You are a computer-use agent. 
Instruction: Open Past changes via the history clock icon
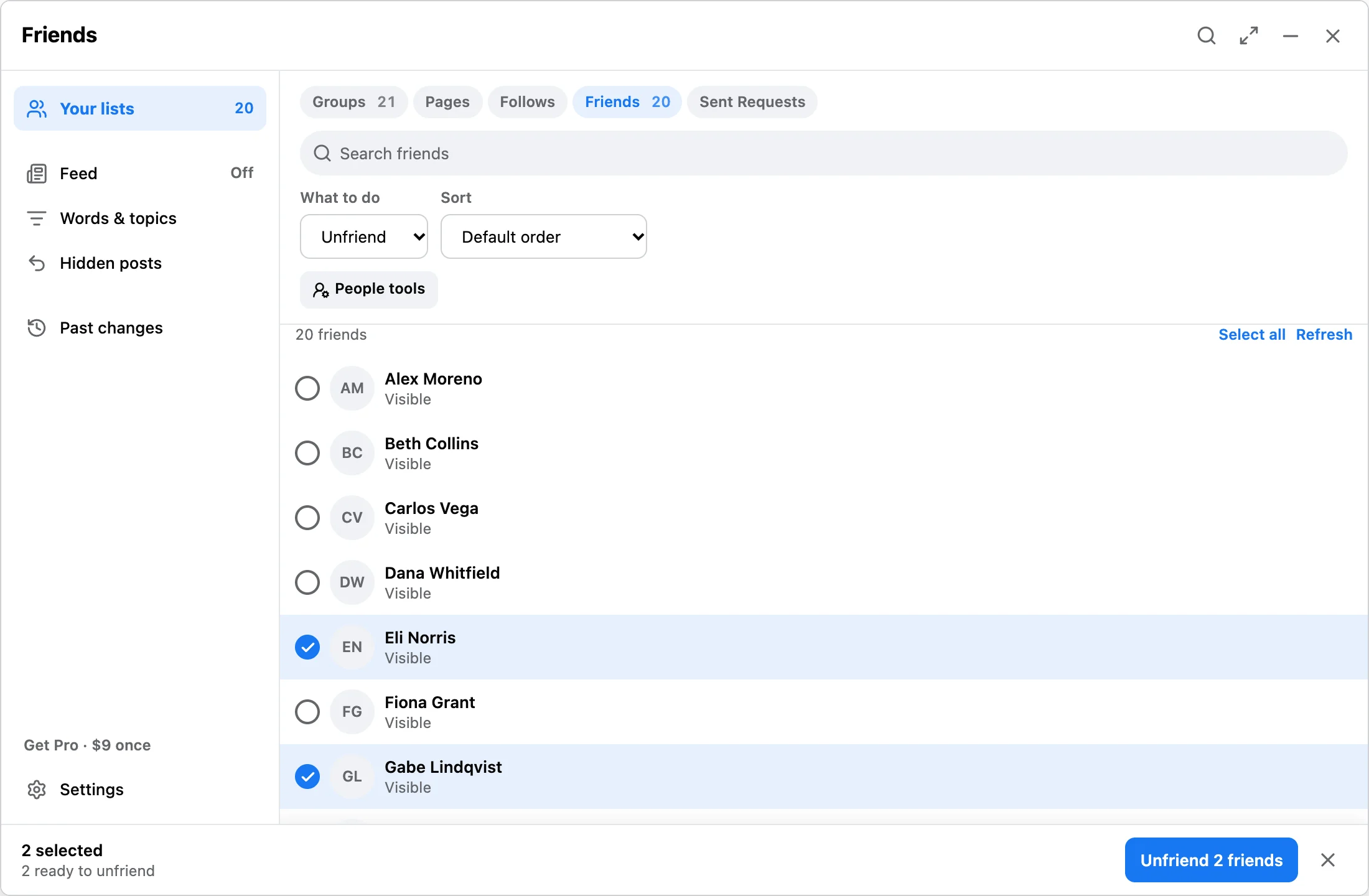pos(37,328)
